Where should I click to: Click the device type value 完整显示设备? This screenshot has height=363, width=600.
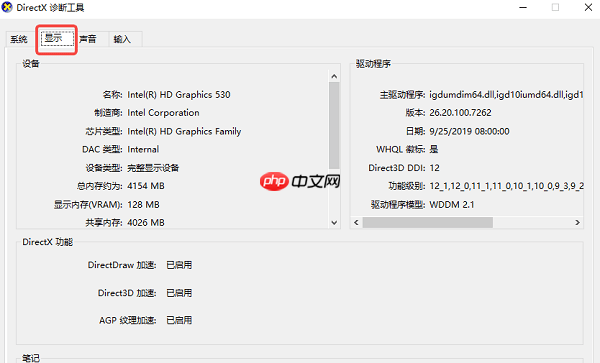point(153,168)
